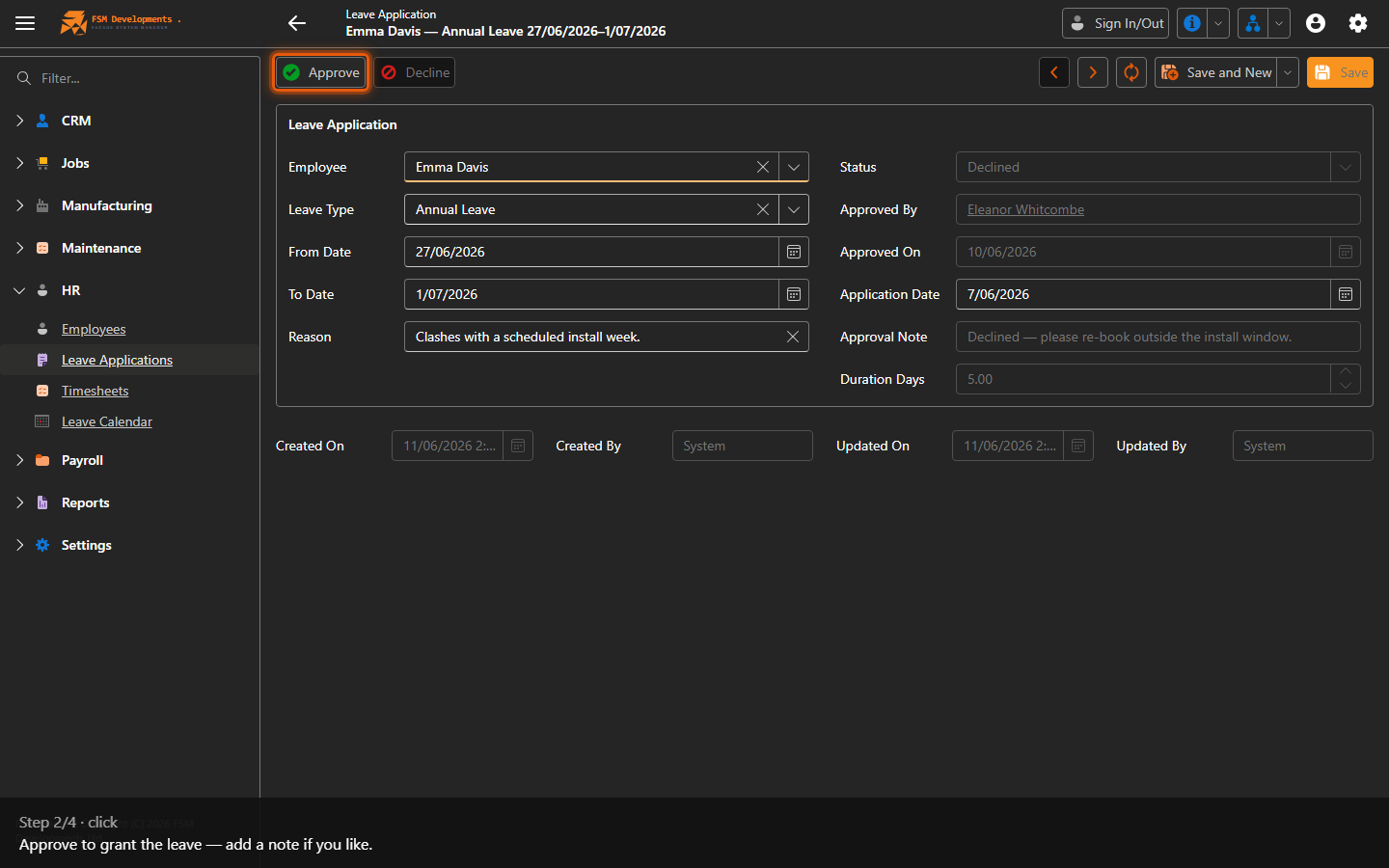Open the user account profile icon

[1316, 23]
